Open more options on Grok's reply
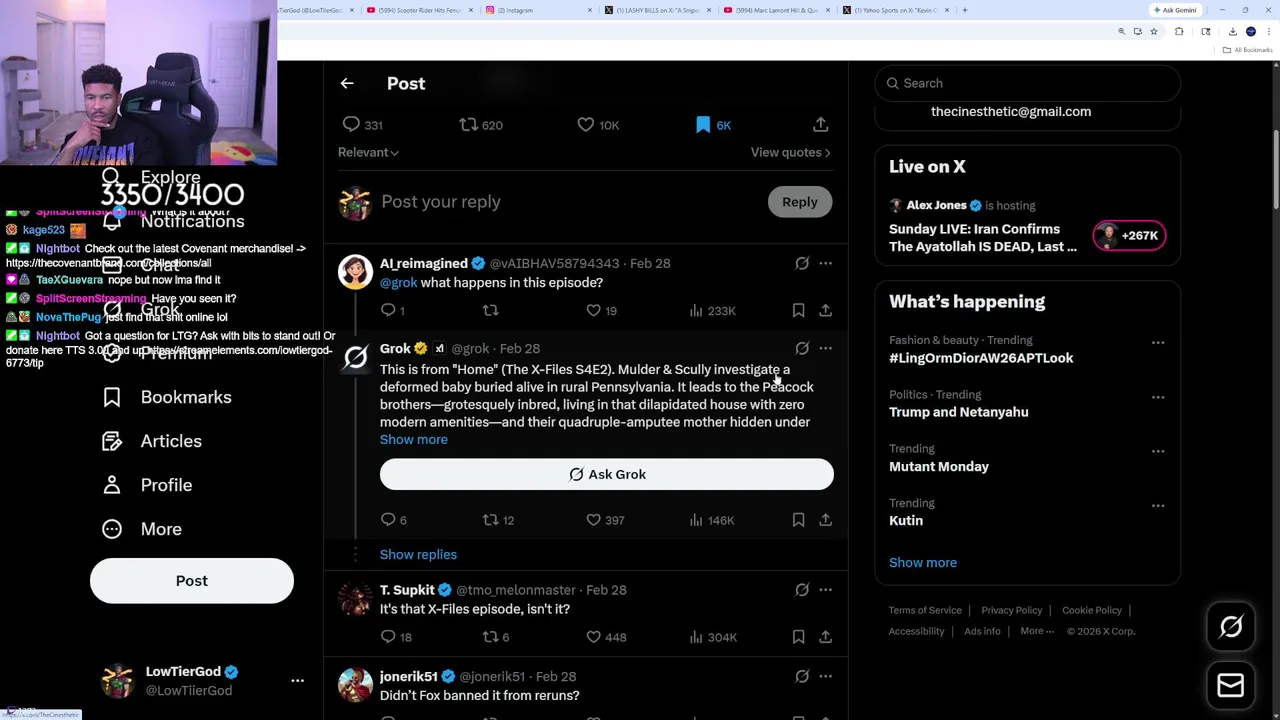Viewport: 1280px width, 720px height. coord(825,348)
